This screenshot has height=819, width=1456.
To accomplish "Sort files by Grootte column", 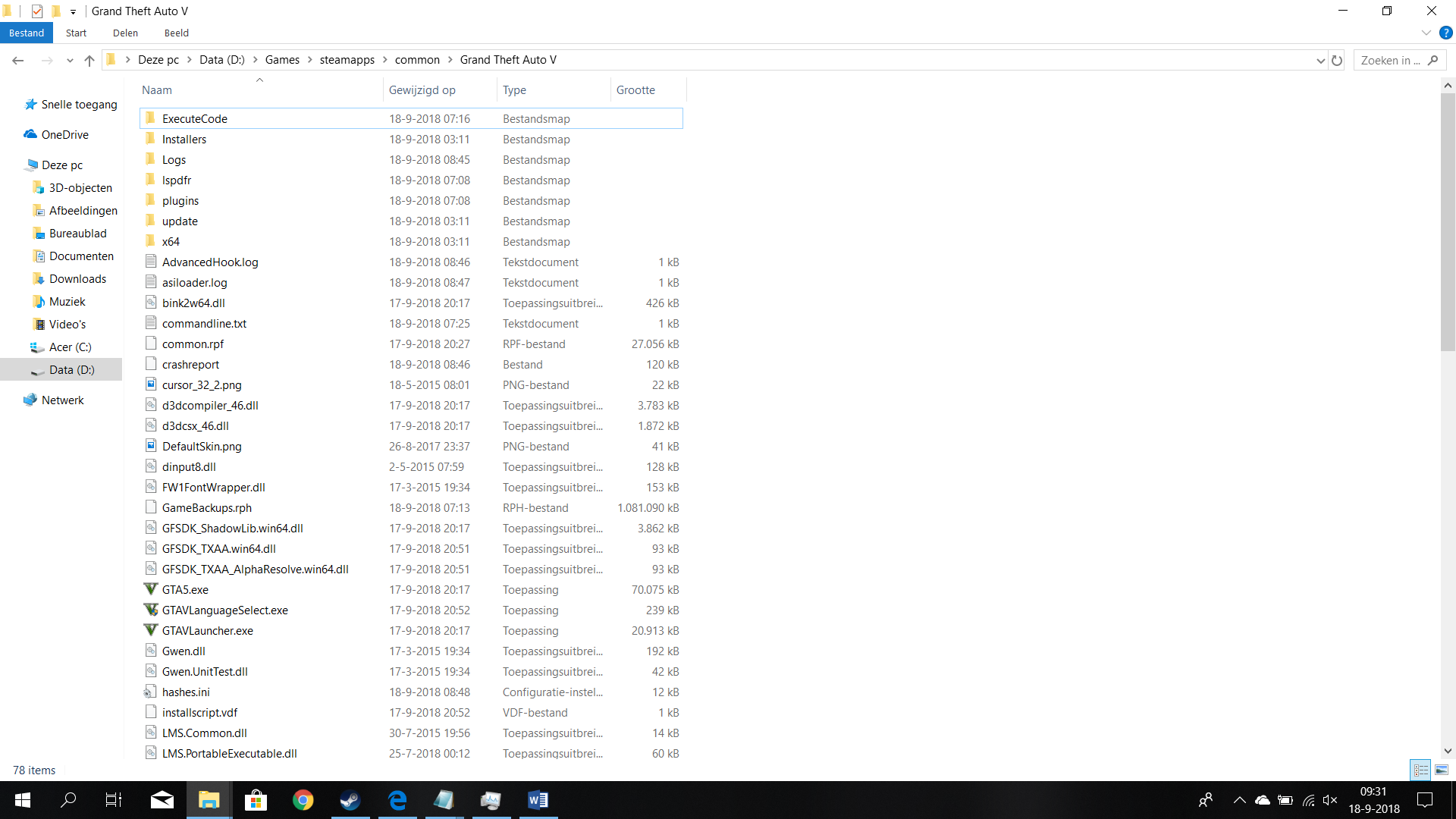I will 635,89.
